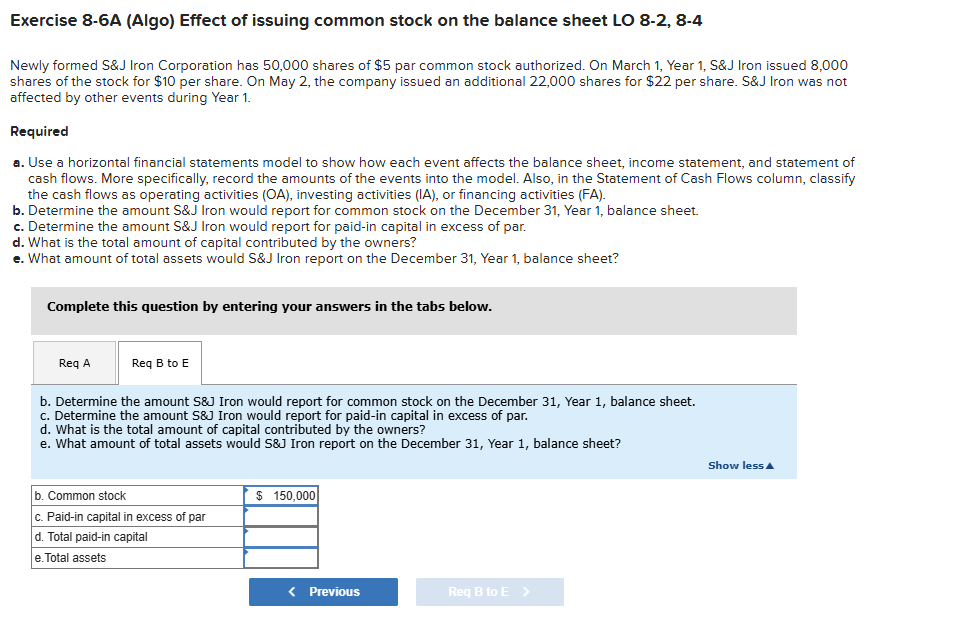The image size is (972, 644).
Task: Click the upward arrow on Show less
Action: coord(768,464)
